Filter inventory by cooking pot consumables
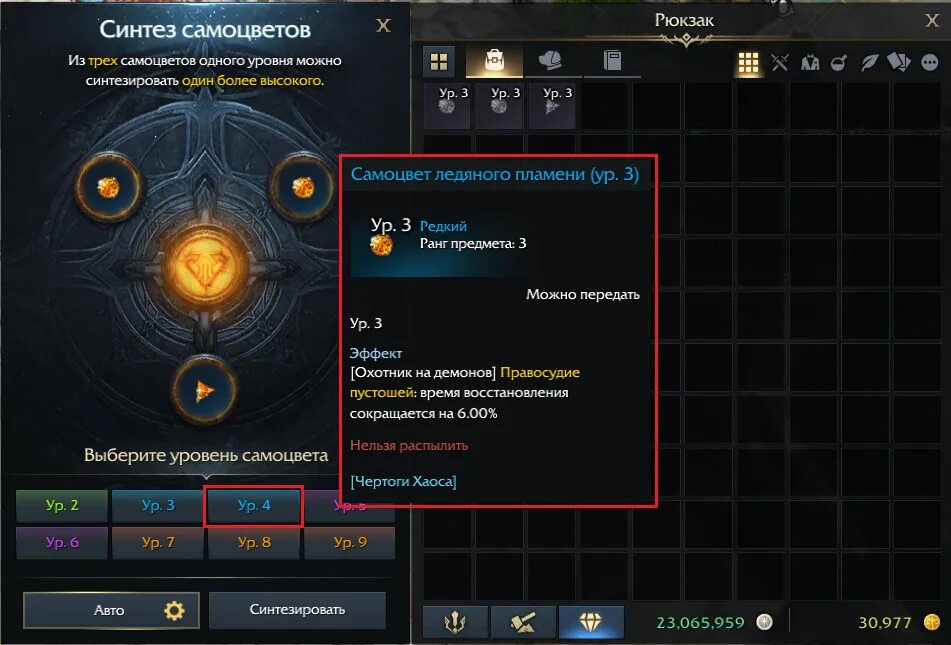Image resolution: width=951 pixels, height=645 pixels. click(x=839, y=62)
